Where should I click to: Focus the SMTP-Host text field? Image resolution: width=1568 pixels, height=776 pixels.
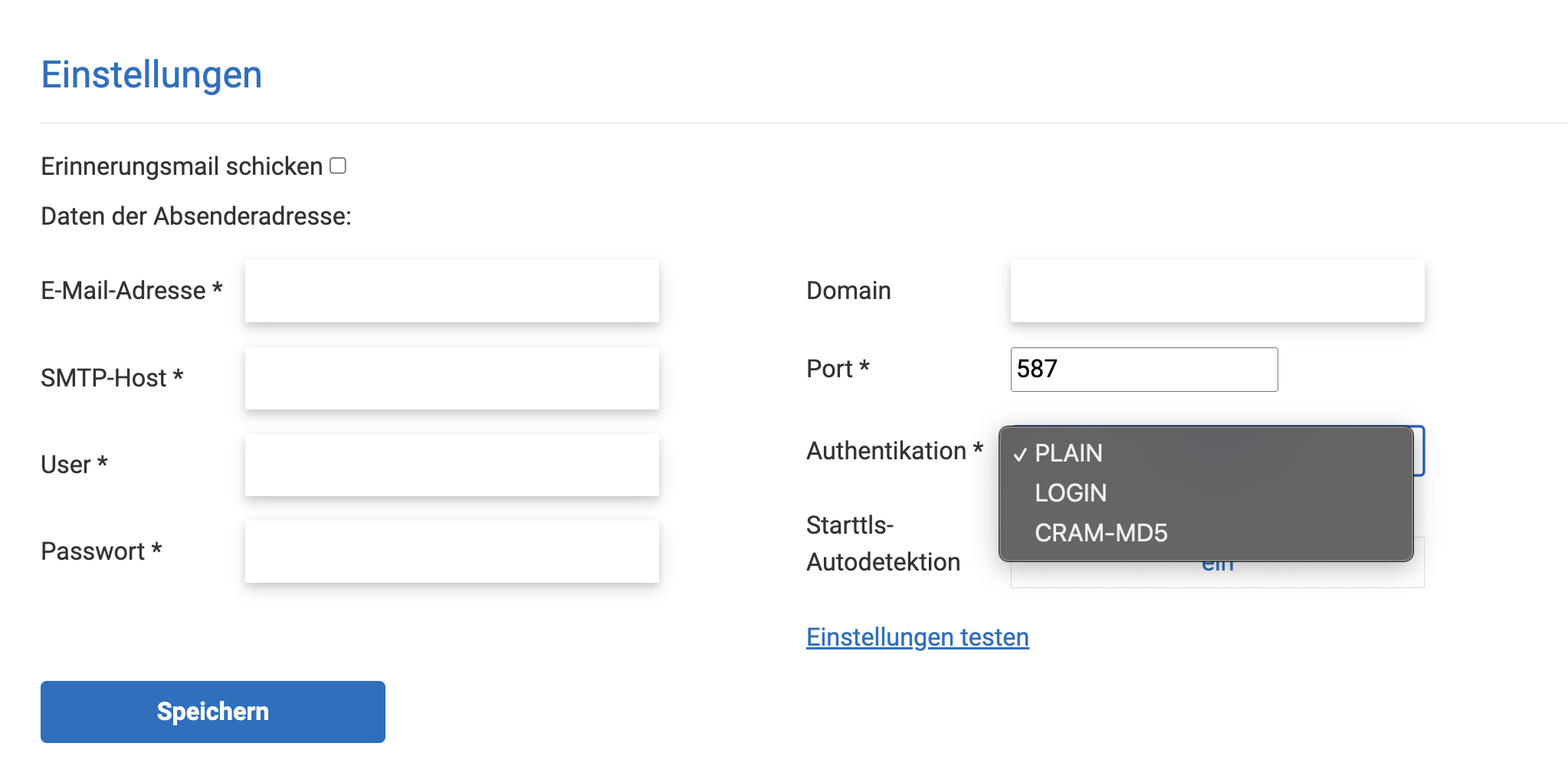coord(451,378)
